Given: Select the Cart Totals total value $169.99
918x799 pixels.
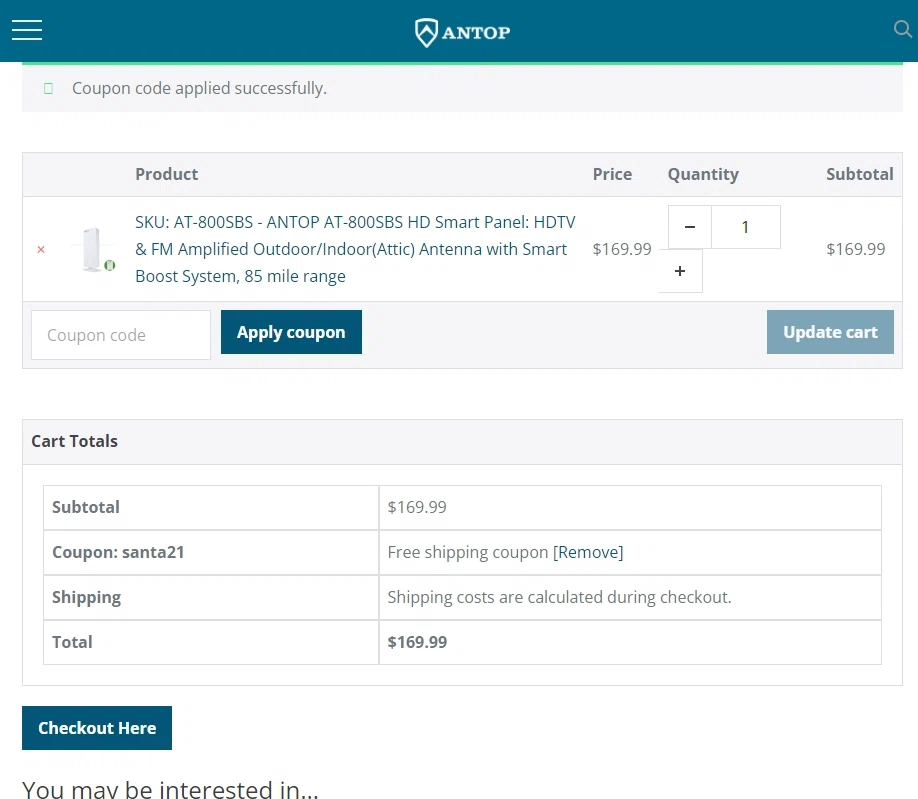Looking at the screenshot, I should tap(417, 642).
